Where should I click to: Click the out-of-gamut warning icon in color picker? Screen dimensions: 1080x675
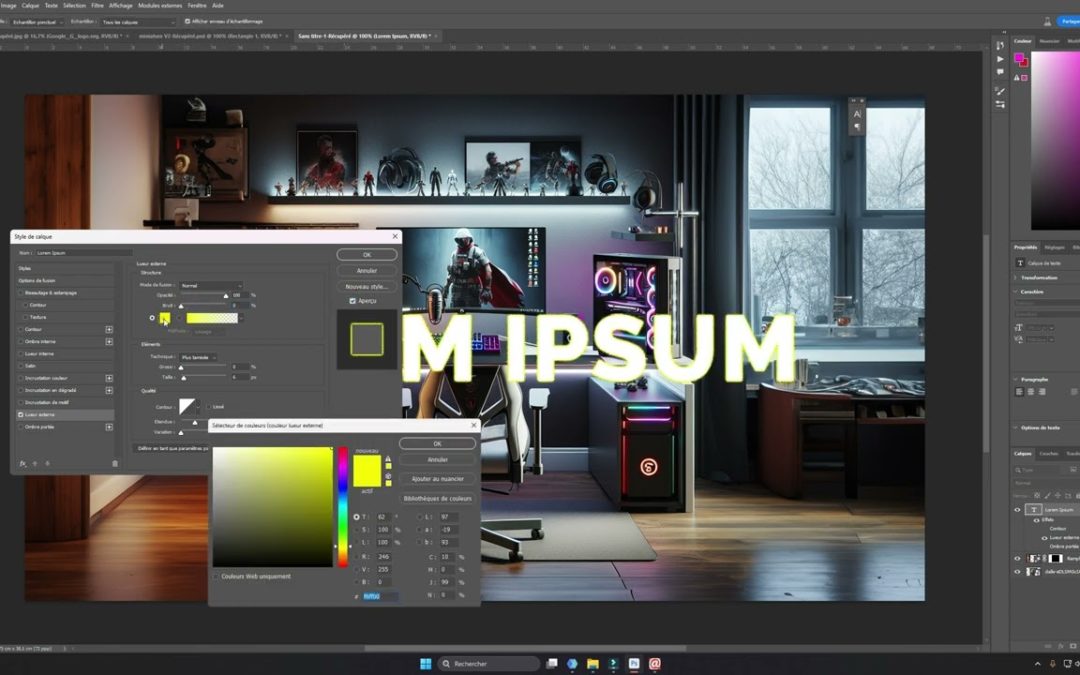click(388, 458)
